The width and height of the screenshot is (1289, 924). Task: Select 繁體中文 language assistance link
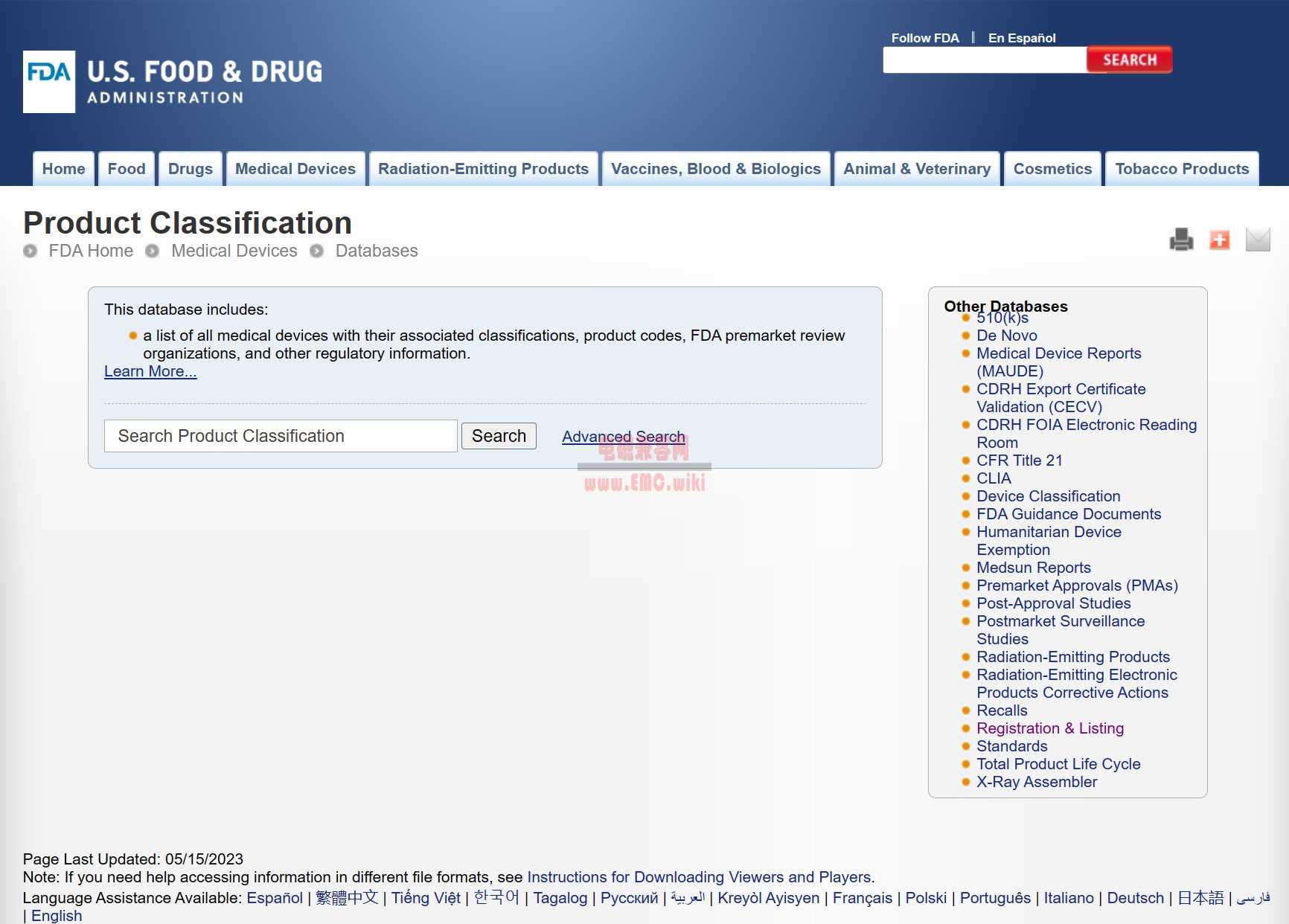pyautogui.click(x=347, y=898)
